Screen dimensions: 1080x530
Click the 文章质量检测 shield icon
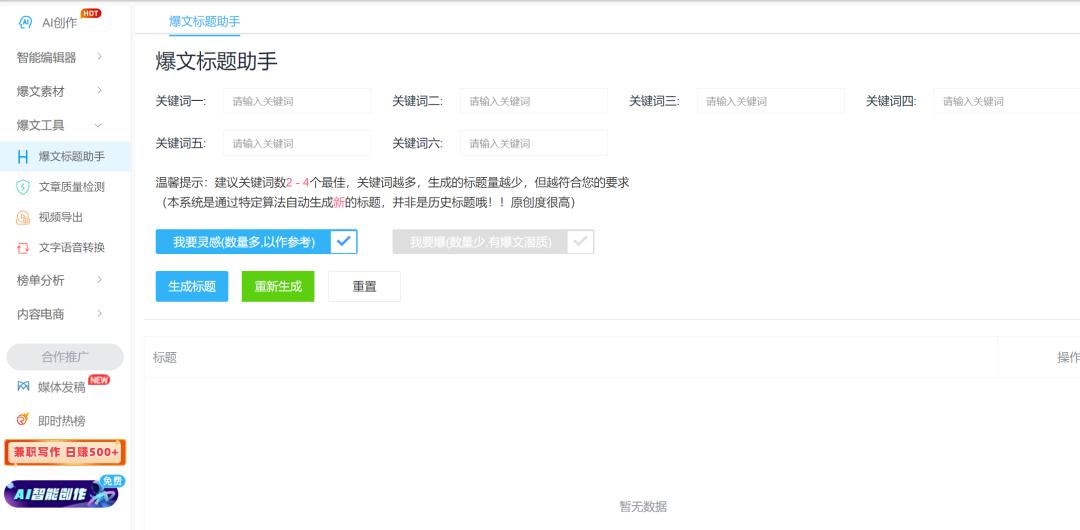(23, 187)
